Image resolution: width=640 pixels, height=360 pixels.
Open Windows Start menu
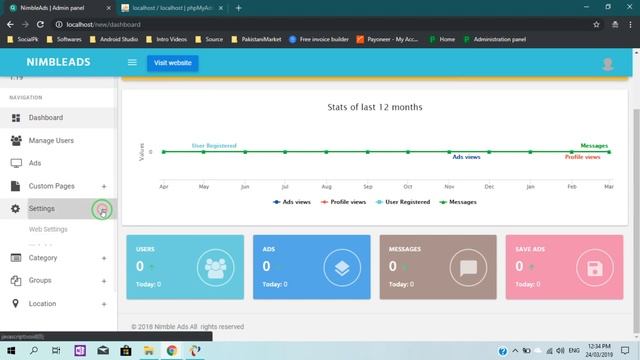[11, 351]
